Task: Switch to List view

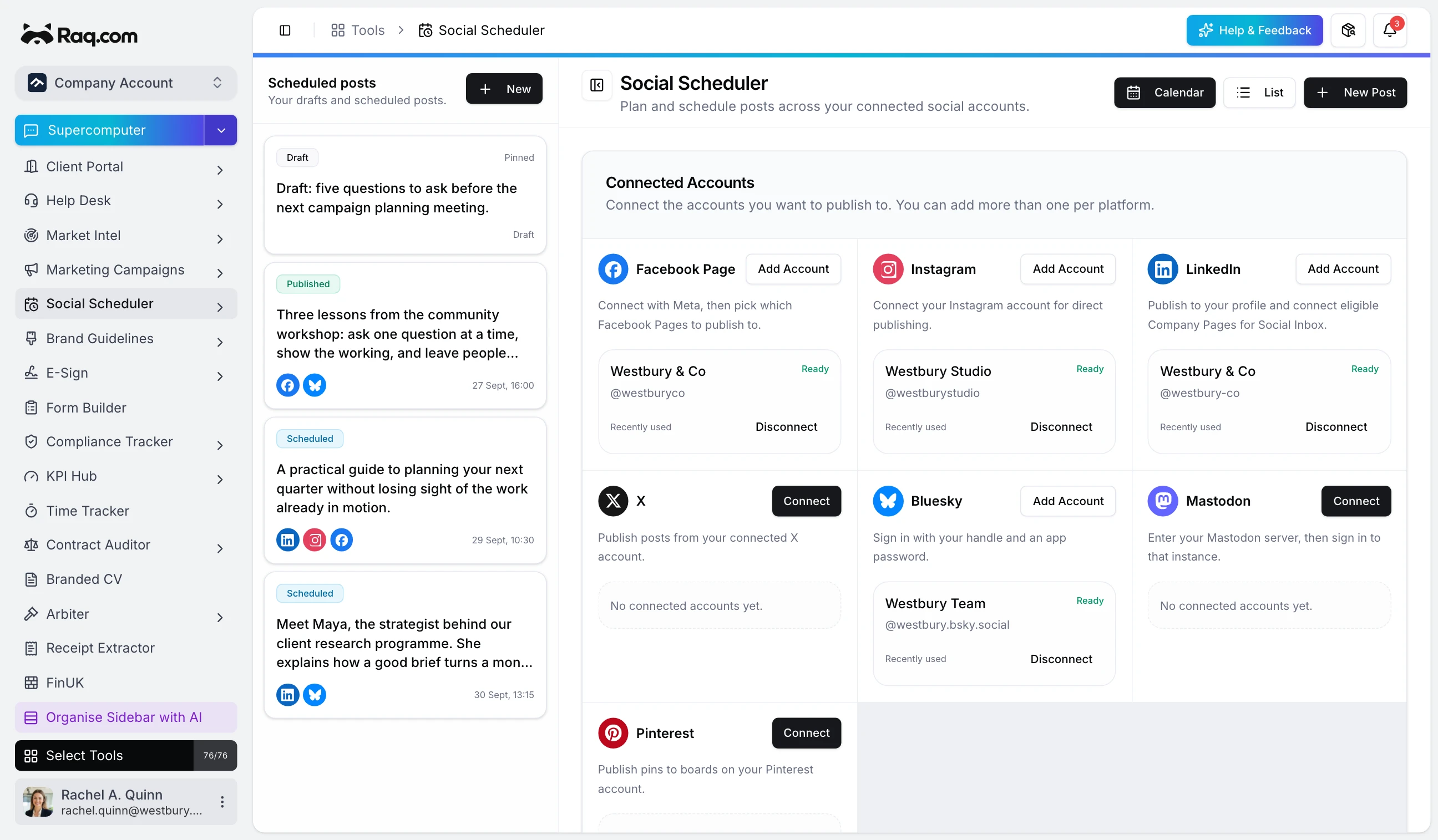Action: click(x=1259, y=93)
